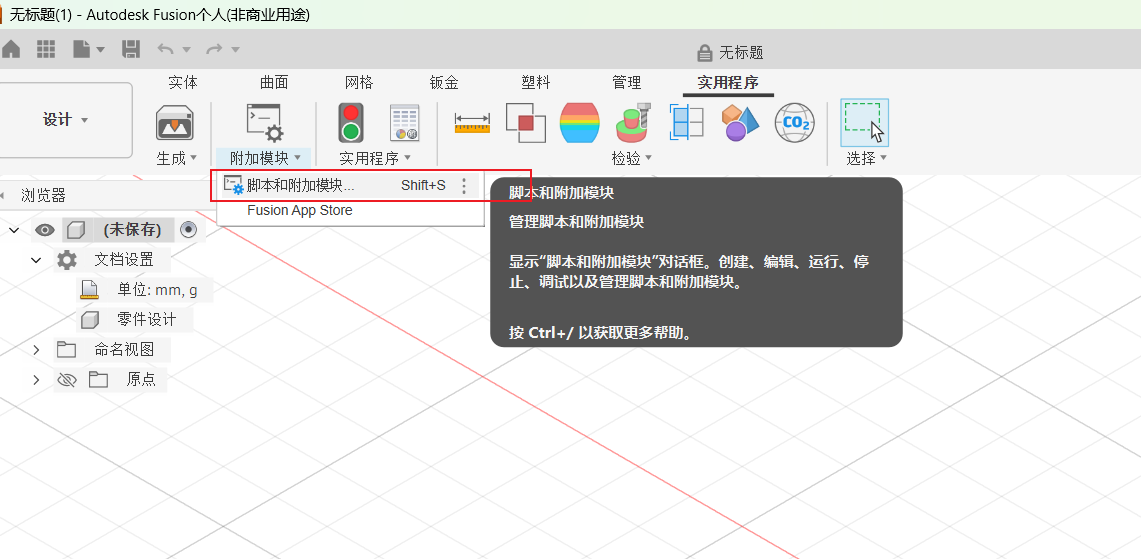Click the scripts and add-ins toolbar icon

pyautogui.click(x=264, y=123)
